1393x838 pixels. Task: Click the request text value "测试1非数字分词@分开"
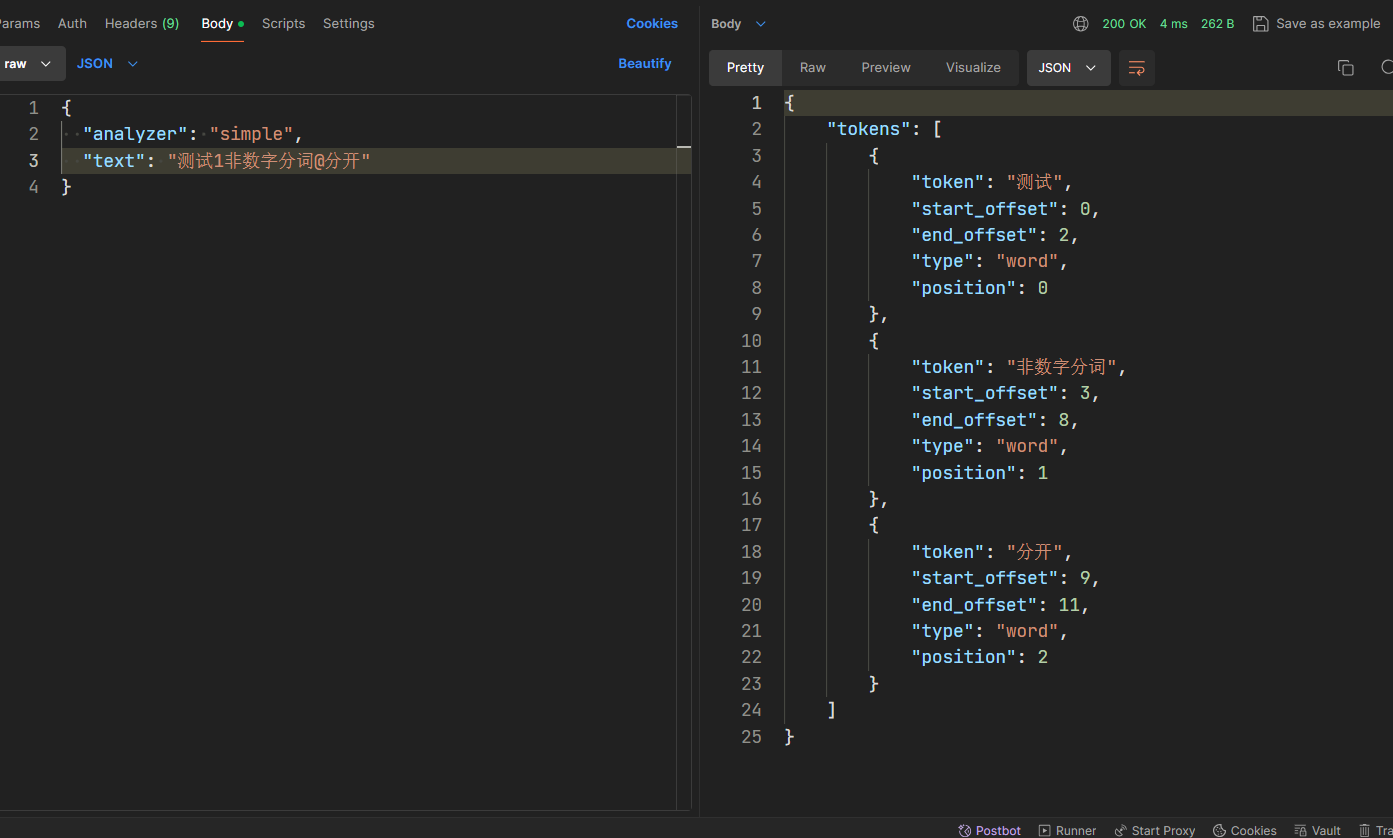269,161
